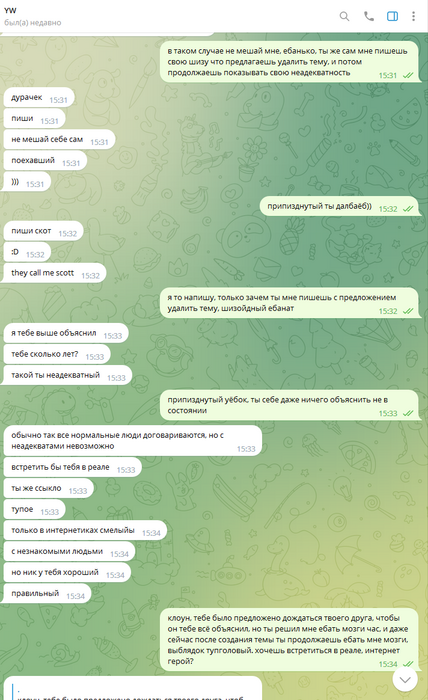Viewport: 428px width, 700px height.
Task: Click the 'дурачек' message bubble
Action: point(39,98)
